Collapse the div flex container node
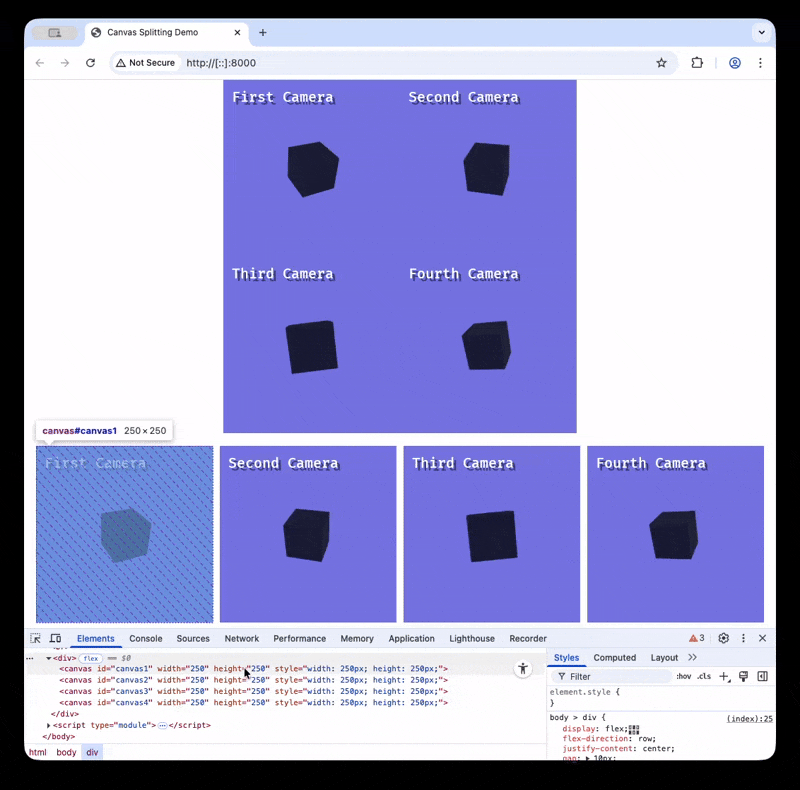Screen dimensions: 800x790 tap(49, 658)
